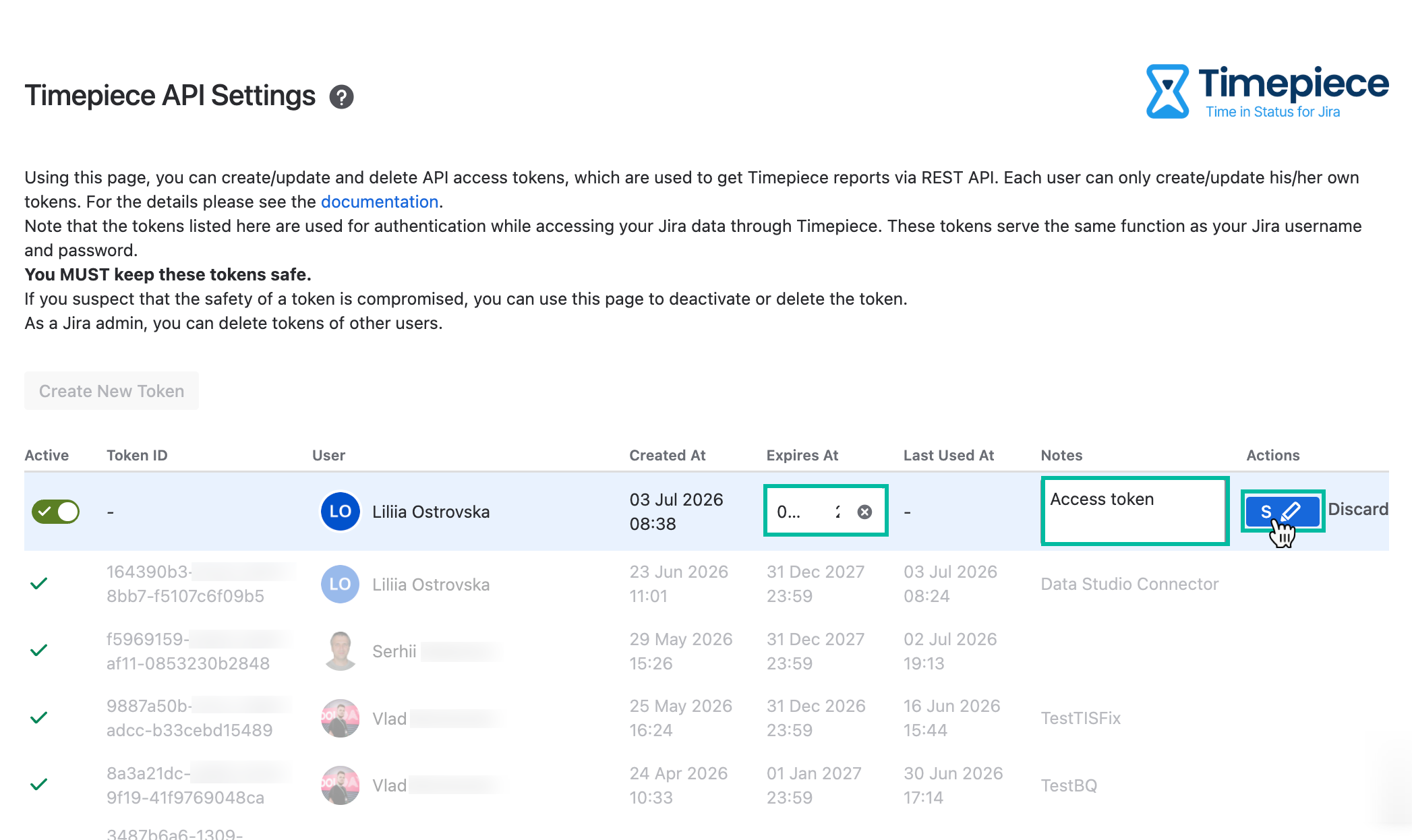Click into the Access token notes field
Screen dimensions: 1412x840
[1135, 512]
